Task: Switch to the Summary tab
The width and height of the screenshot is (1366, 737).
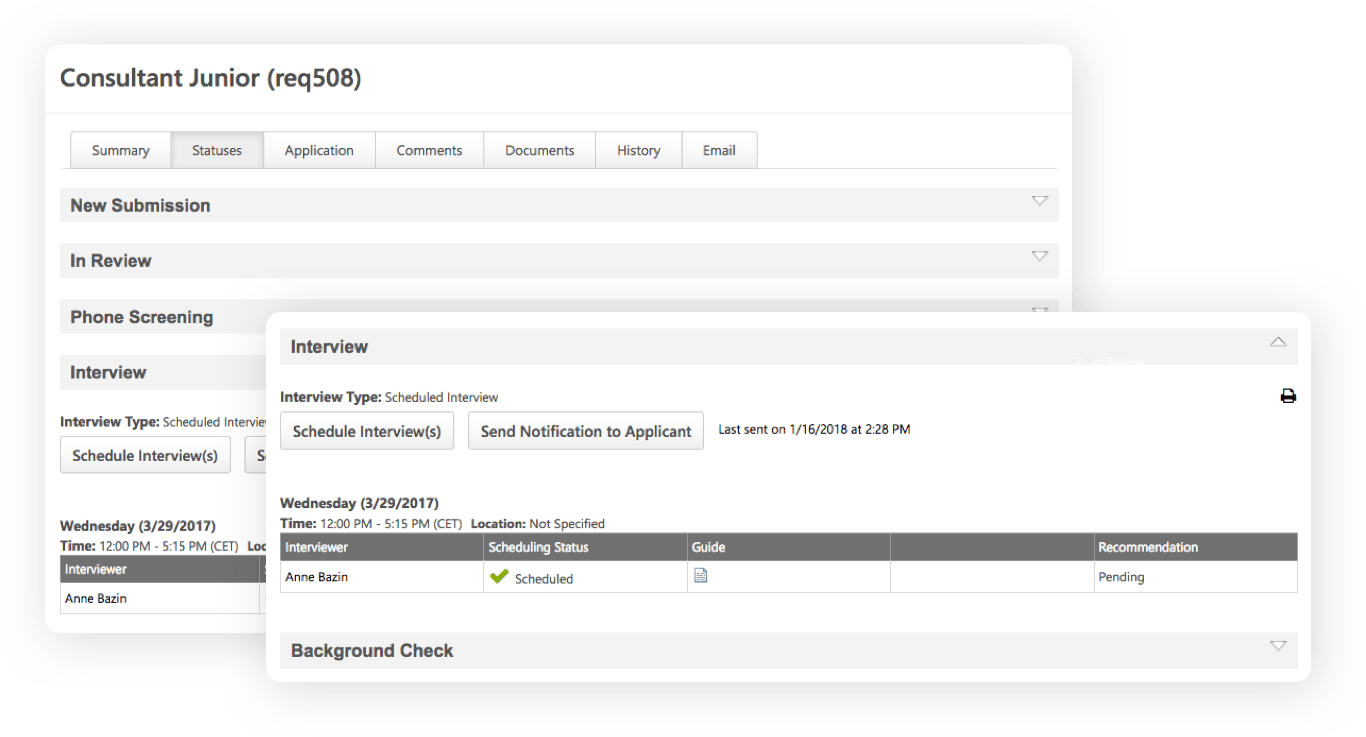Action: coord(120,150)
